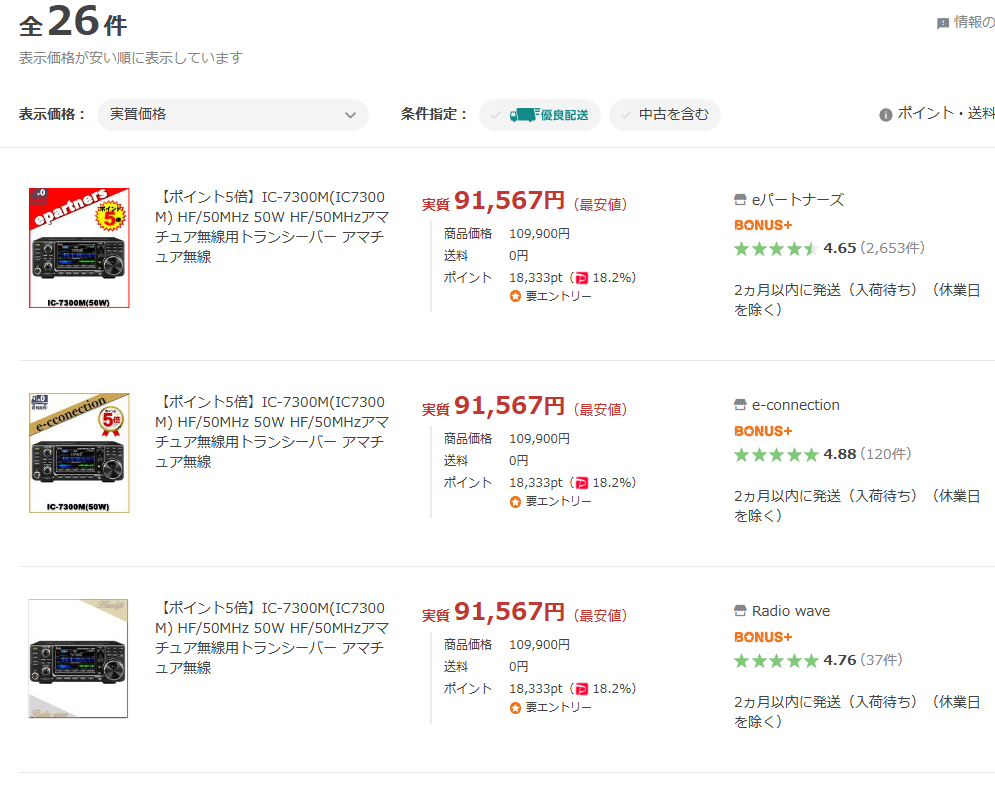View eパートナーズ 2,653件 reviews count
This screenshot has width=995, height=787.
[x=892, y=248]
